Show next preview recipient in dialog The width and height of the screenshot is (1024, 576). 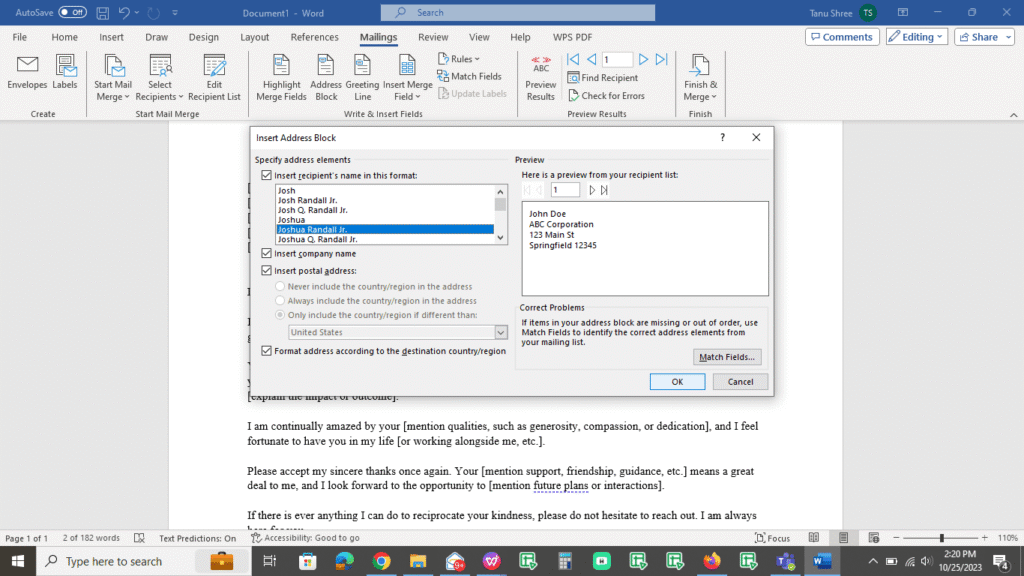click(592, 190)
